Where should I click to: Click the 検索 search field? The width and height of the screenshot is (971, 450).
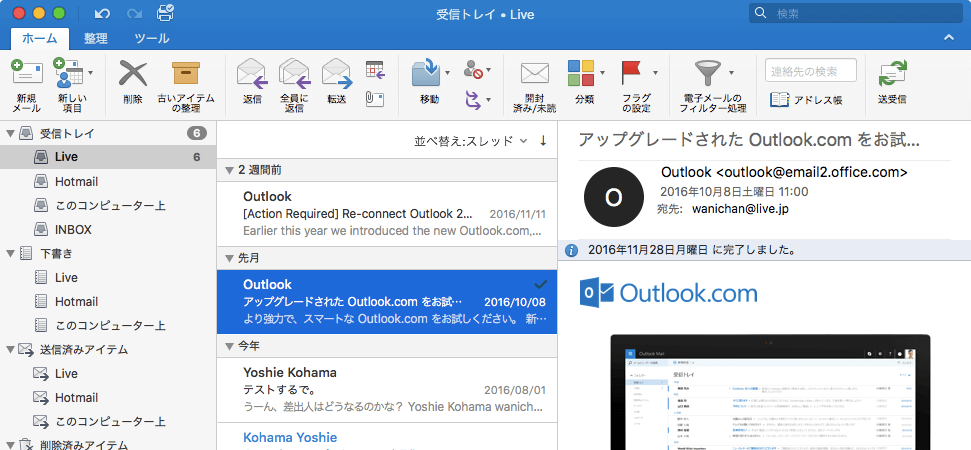856,13
